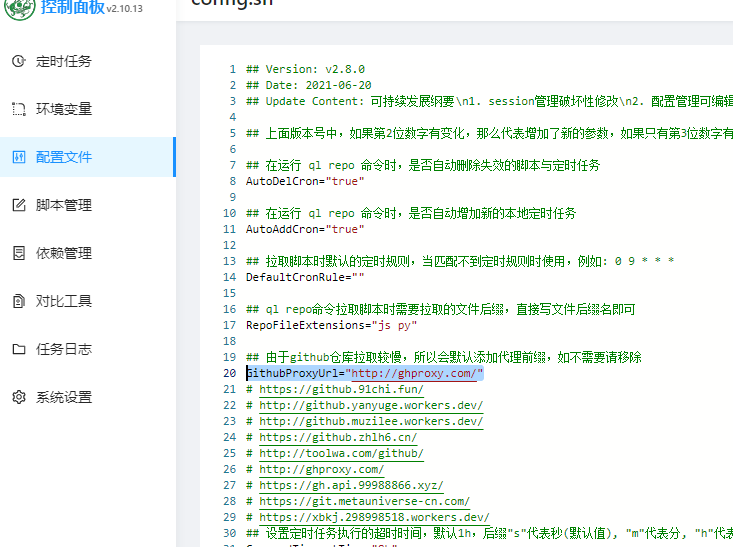
Task: Click the line 16 comment about file extensions
Action: (441, 309)
